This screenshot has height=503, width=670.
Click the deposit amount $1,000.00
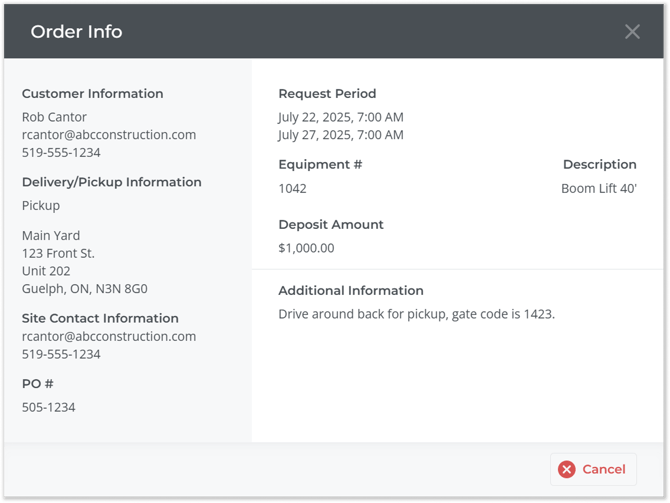pos(306,248)
